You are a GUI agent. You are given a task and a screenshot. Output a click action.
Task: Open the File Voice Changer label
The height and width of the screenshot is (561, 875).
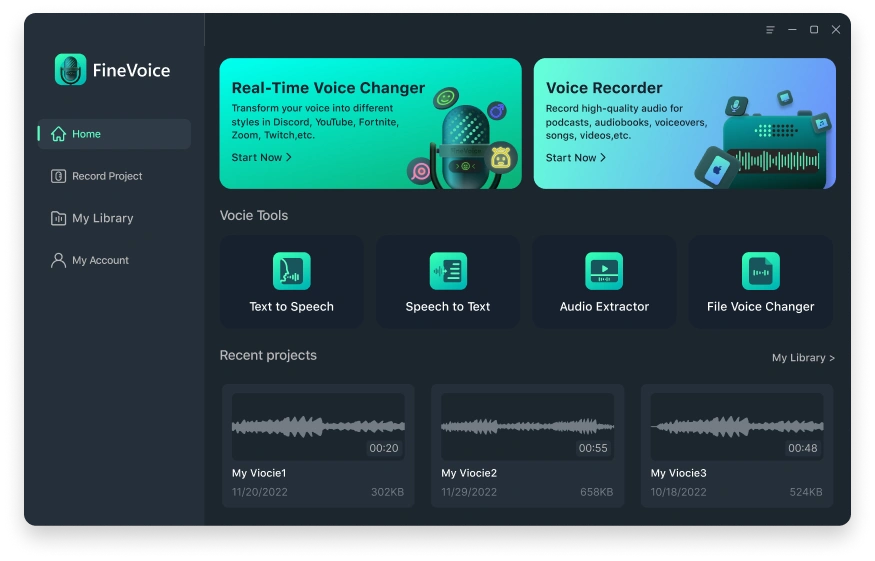[x=761, y=306]
